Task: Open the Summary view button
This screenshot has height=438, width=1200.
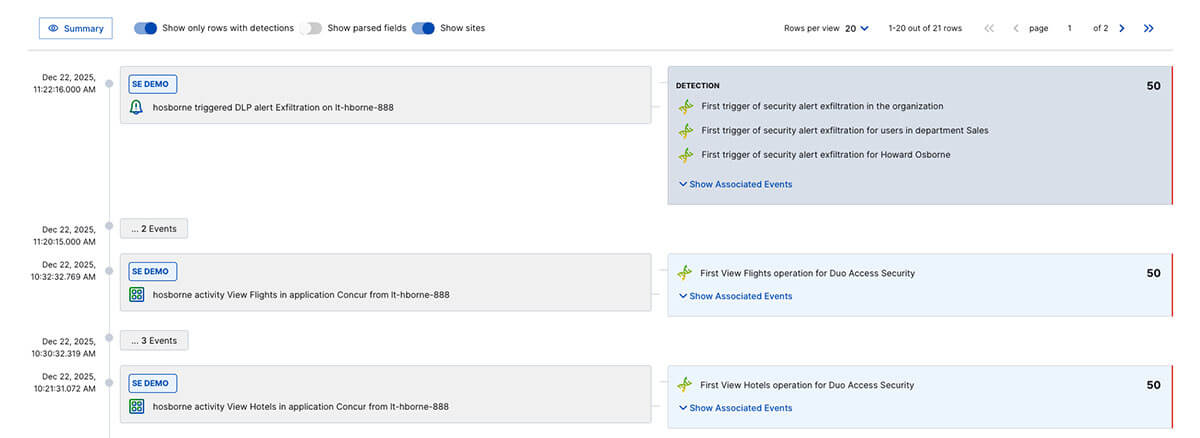Action: point(76,28)
